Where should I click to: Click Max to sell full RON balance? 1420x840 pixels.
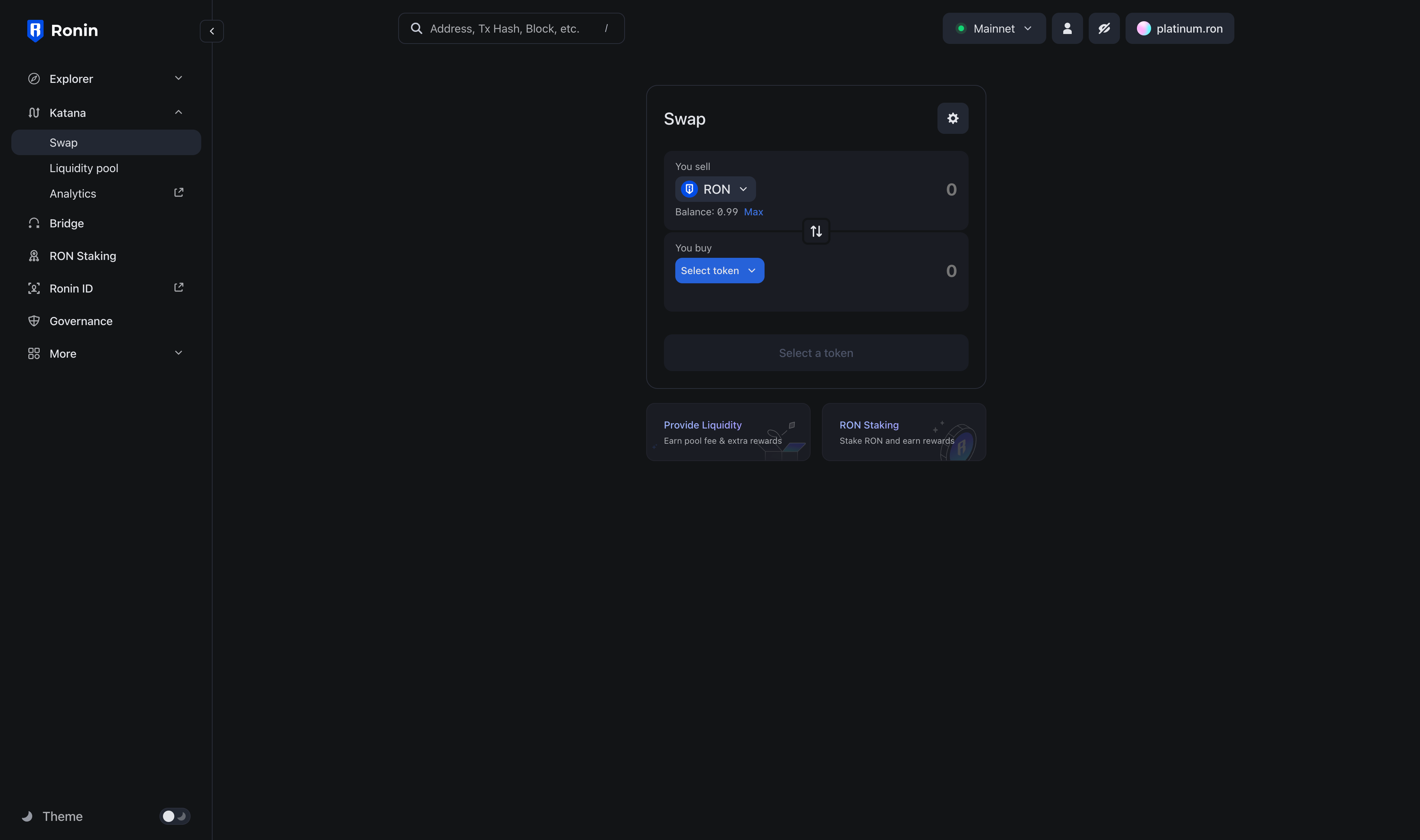click(754, 212)
